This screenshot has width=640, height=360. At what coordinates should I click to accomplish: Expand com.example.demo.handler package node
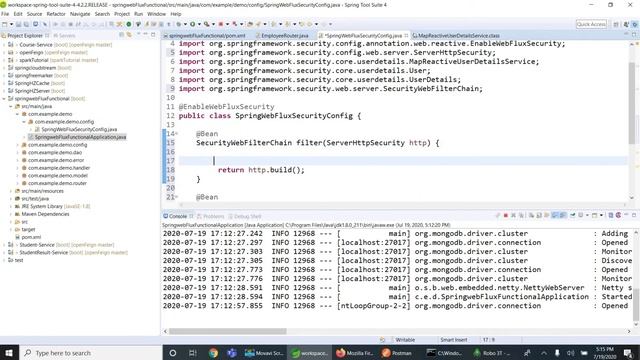point(18,168)
